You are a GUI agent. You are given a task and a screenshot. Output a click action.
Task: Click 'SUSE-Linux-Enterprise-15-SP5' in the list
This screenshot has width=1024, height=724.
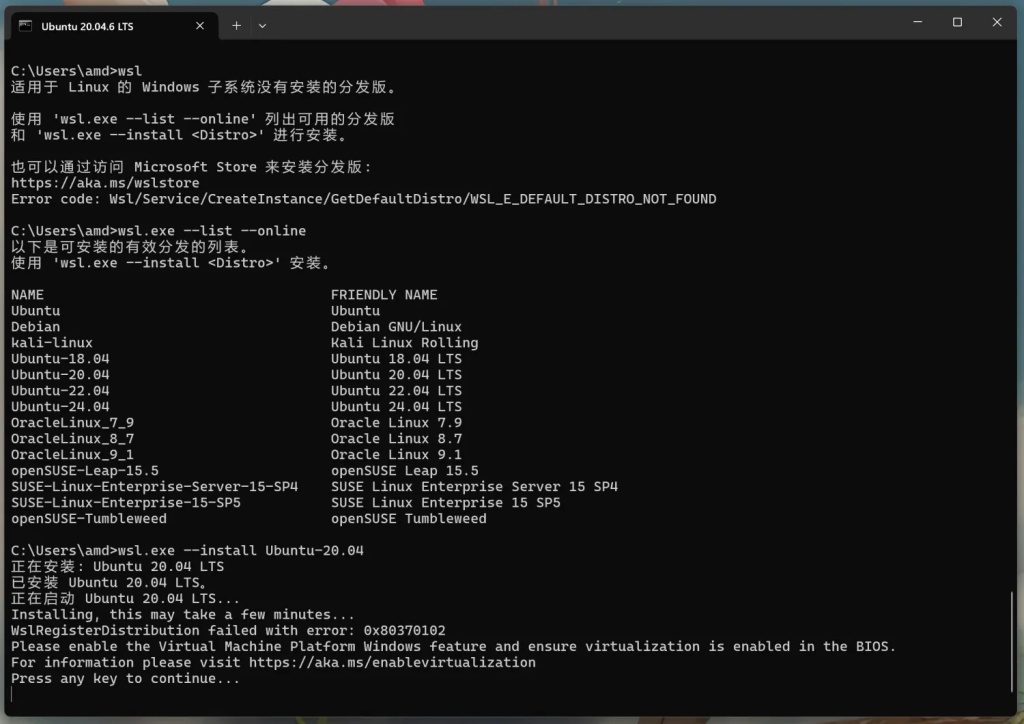tap(125, 503)
